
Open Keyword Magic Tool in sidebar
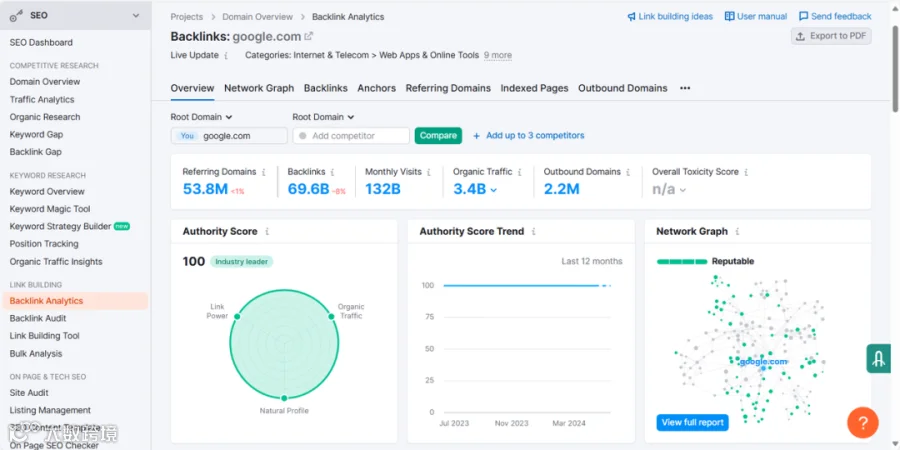click(x=50, y=209)
